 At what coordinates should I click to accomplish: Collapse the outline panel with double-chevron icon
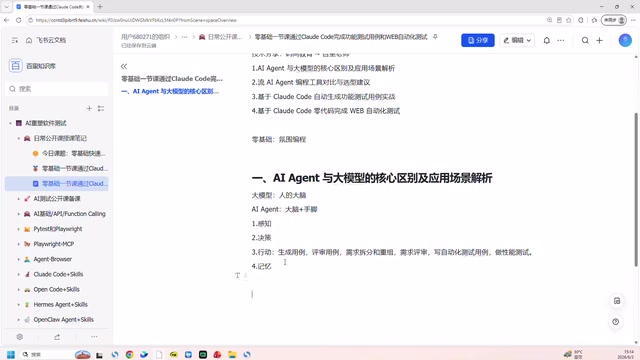point(124,66)
